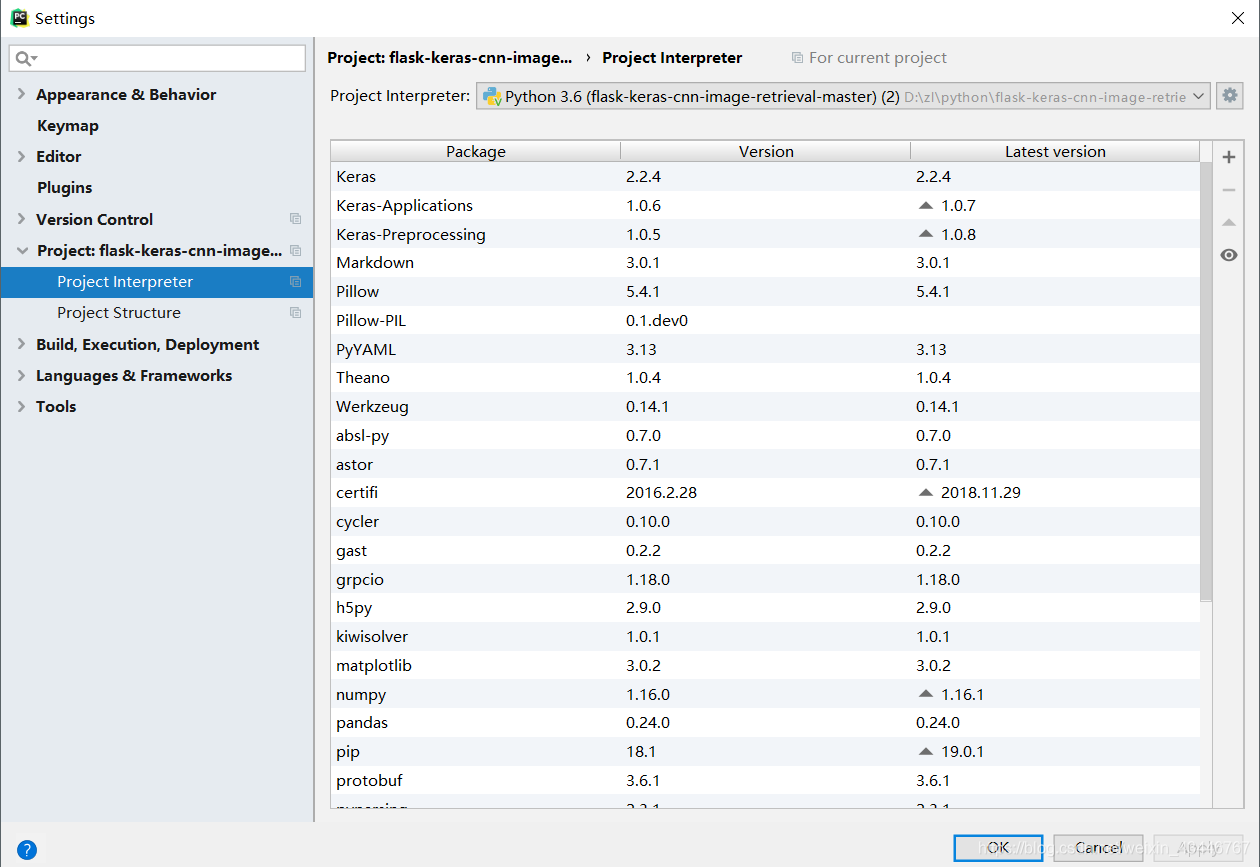1260x867 pixels.
Task: Select the astor package row
Action: pos(766,464)
